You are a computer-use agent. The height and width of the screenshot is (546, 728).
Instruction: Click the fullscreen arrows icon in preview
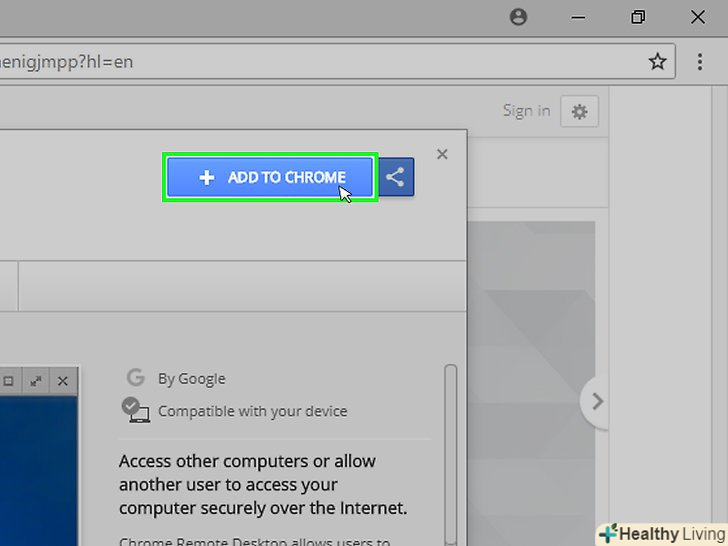point(36,382)
